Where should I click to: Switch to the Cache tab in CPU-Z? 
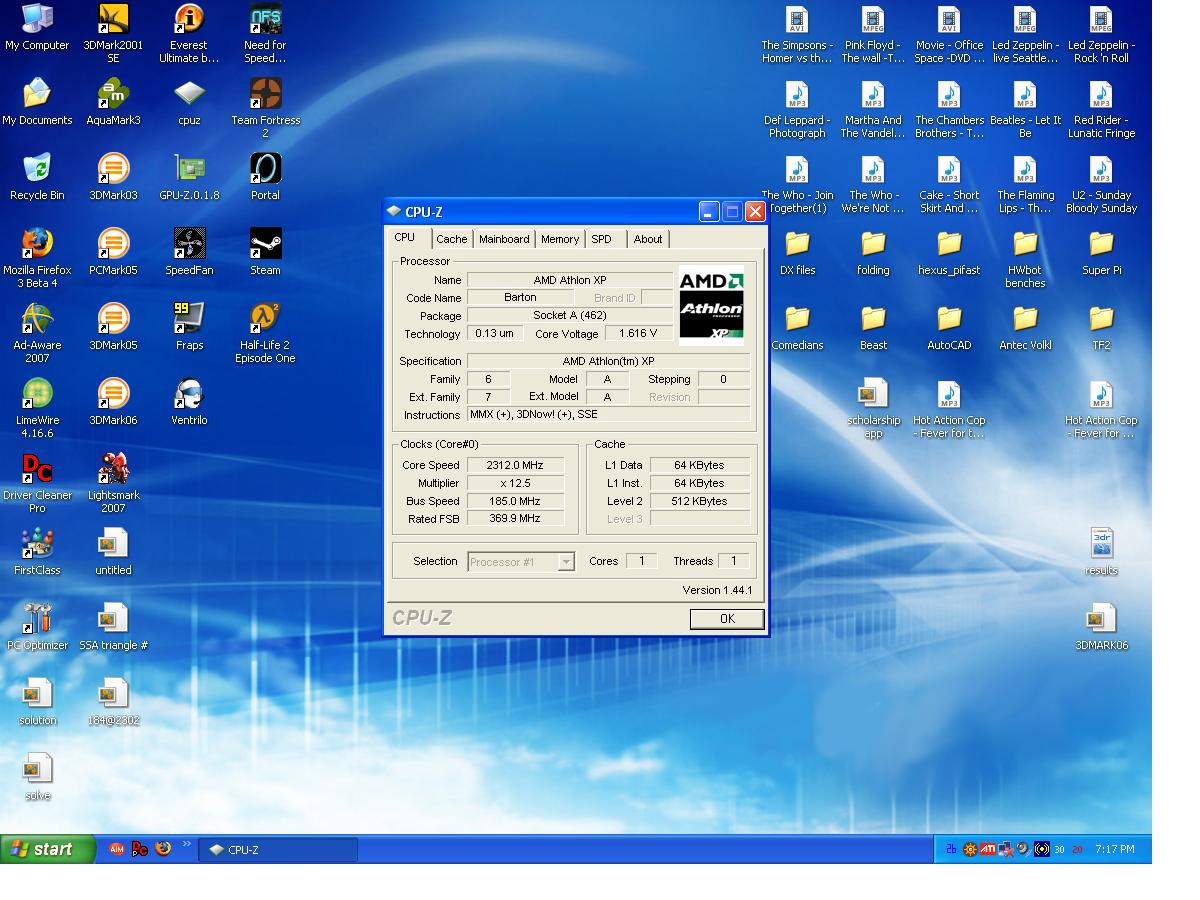pos(451,239)
